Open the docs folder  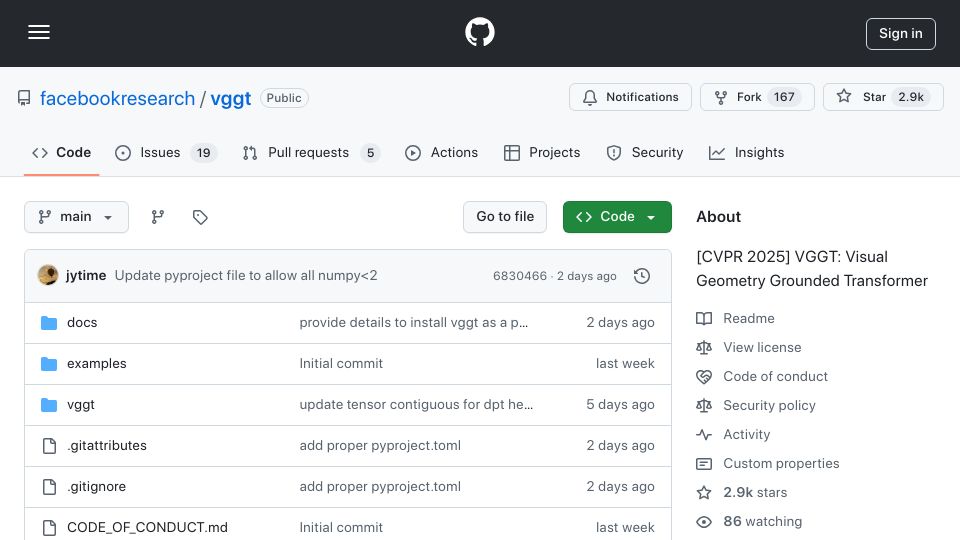pos(82,323)
